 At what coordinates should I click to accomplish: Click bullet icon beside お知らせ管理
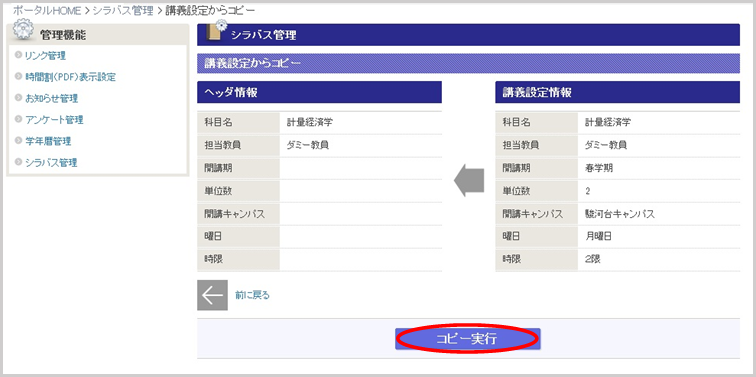pos(18,98)
